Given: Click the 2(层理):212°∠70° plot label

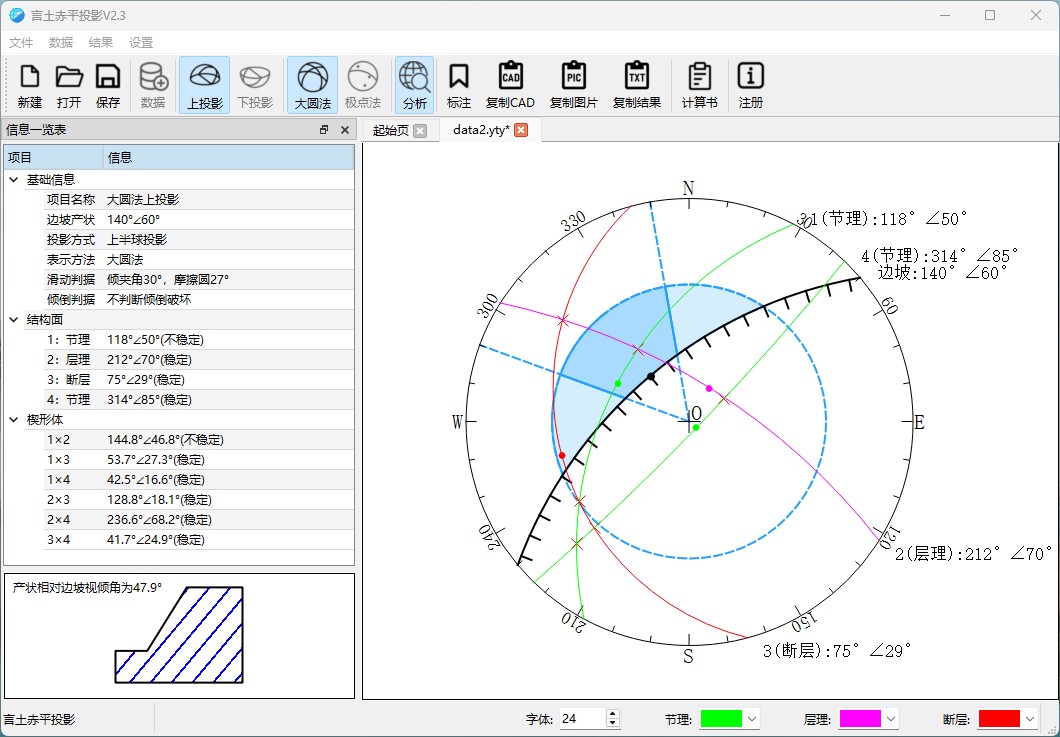Looking at the screenshot, I should (973, 554).
